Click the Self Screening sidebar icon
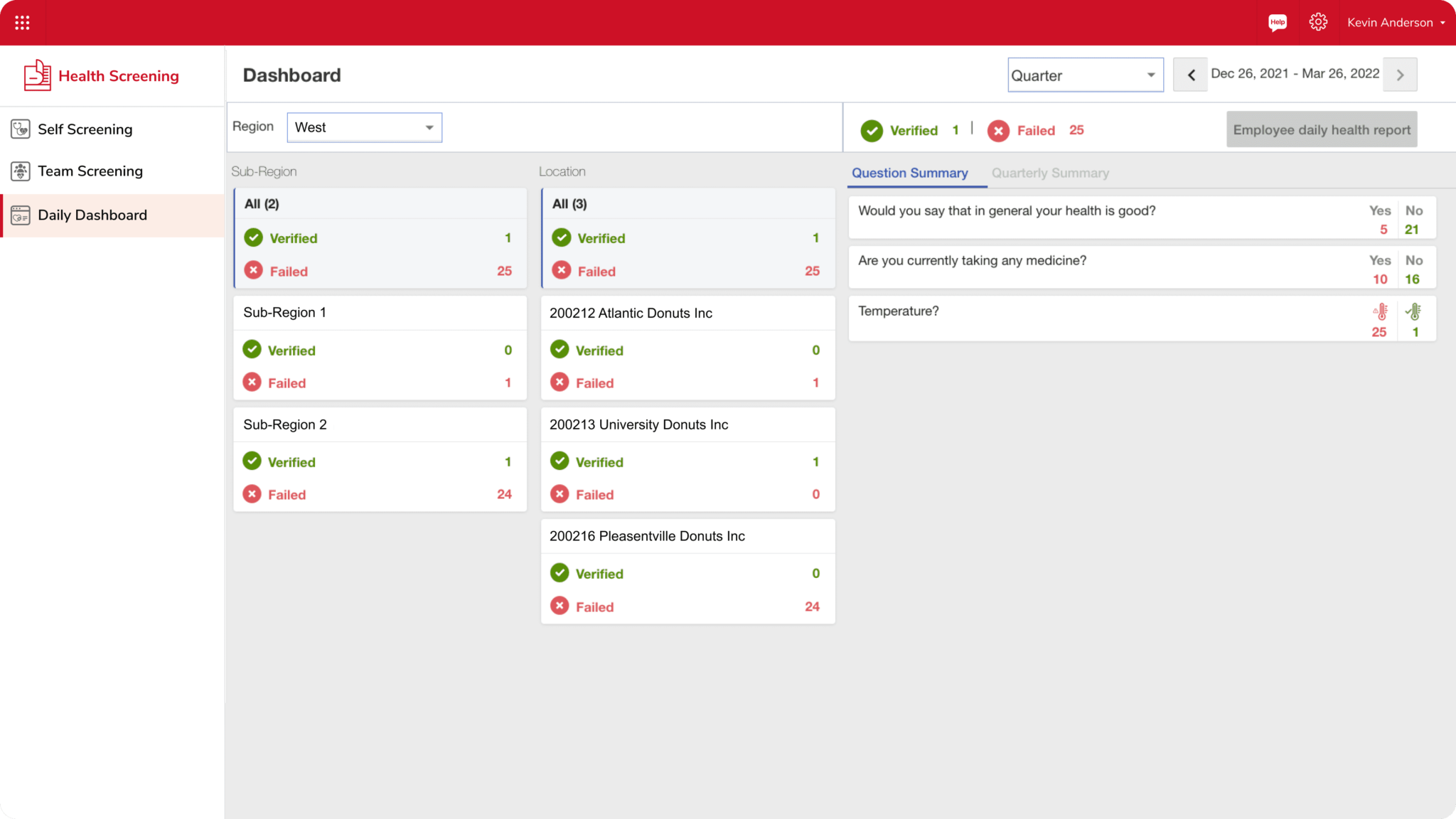This screenshot has width=1456, height=819. (x=21, y=129)
